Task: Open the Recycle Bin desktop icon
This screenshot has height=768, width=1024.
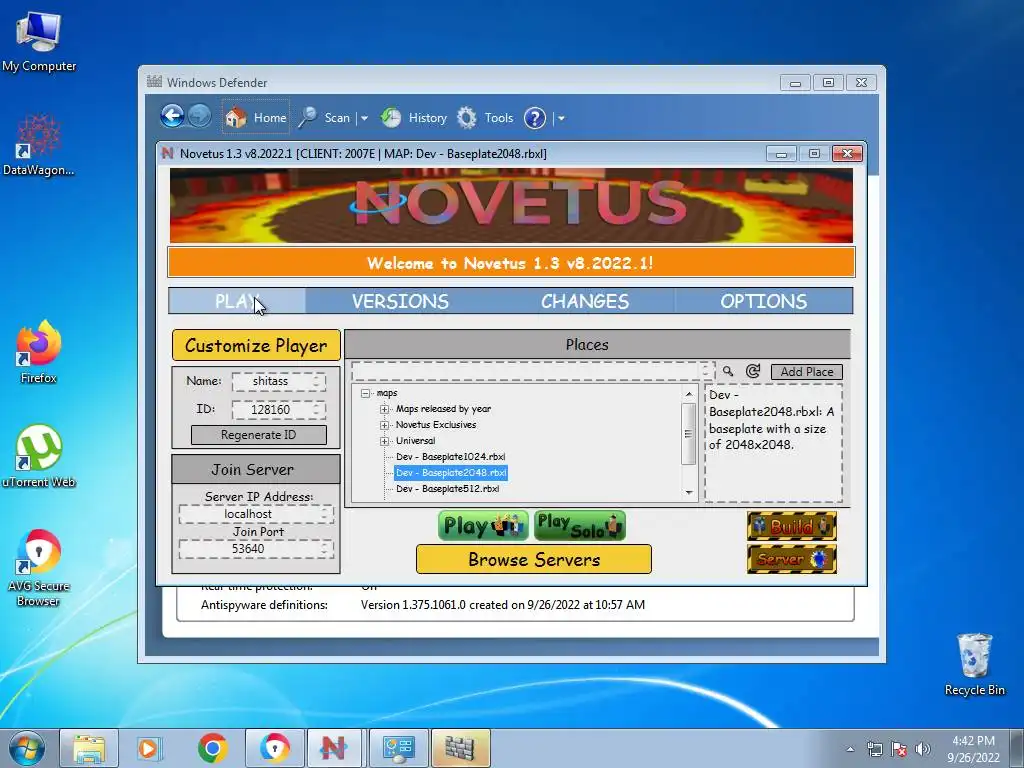Action: [974, 664]
